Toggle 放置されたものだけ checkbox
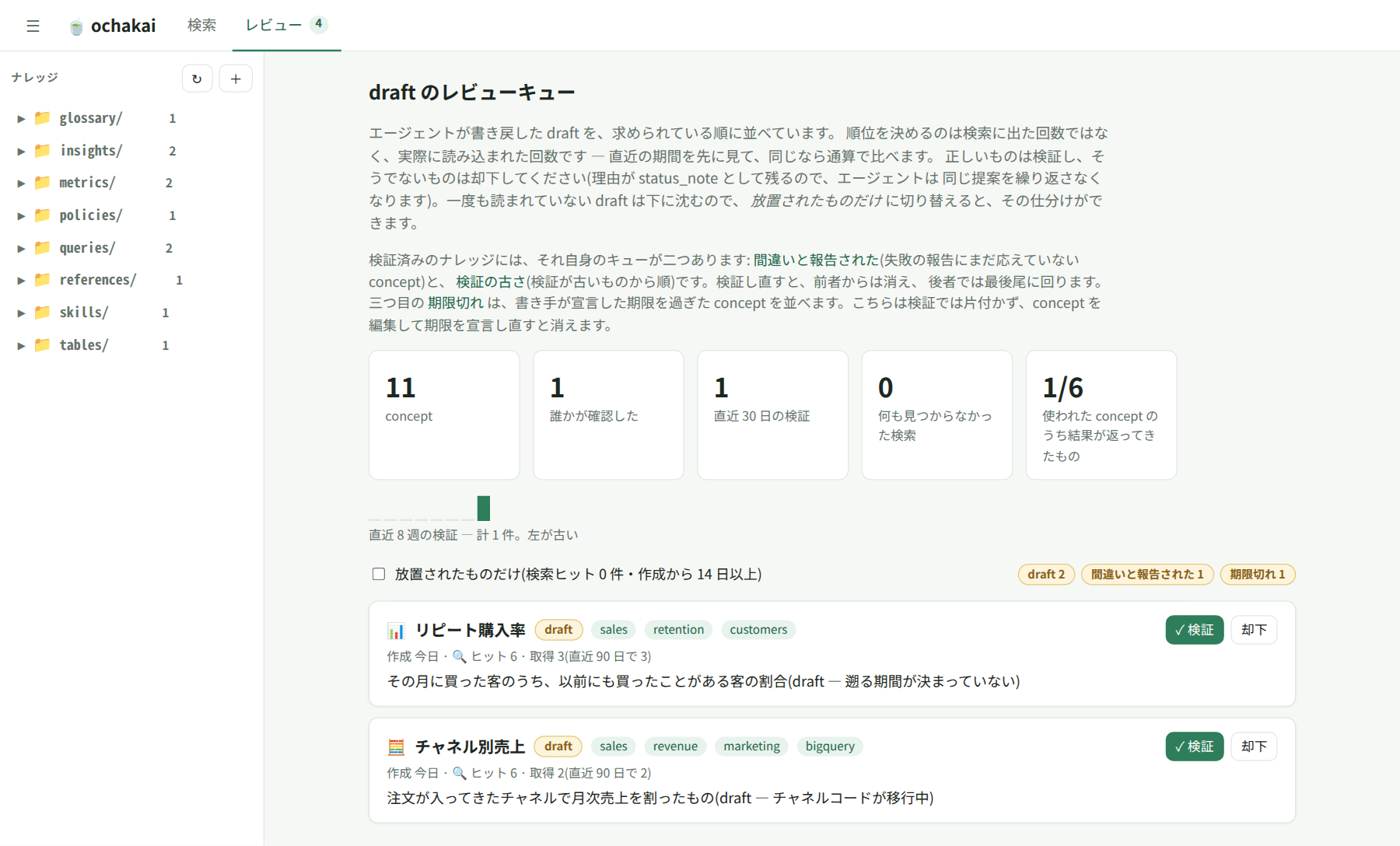The width and height of the screenshot is (1400, 846). [x=379, y=575]
